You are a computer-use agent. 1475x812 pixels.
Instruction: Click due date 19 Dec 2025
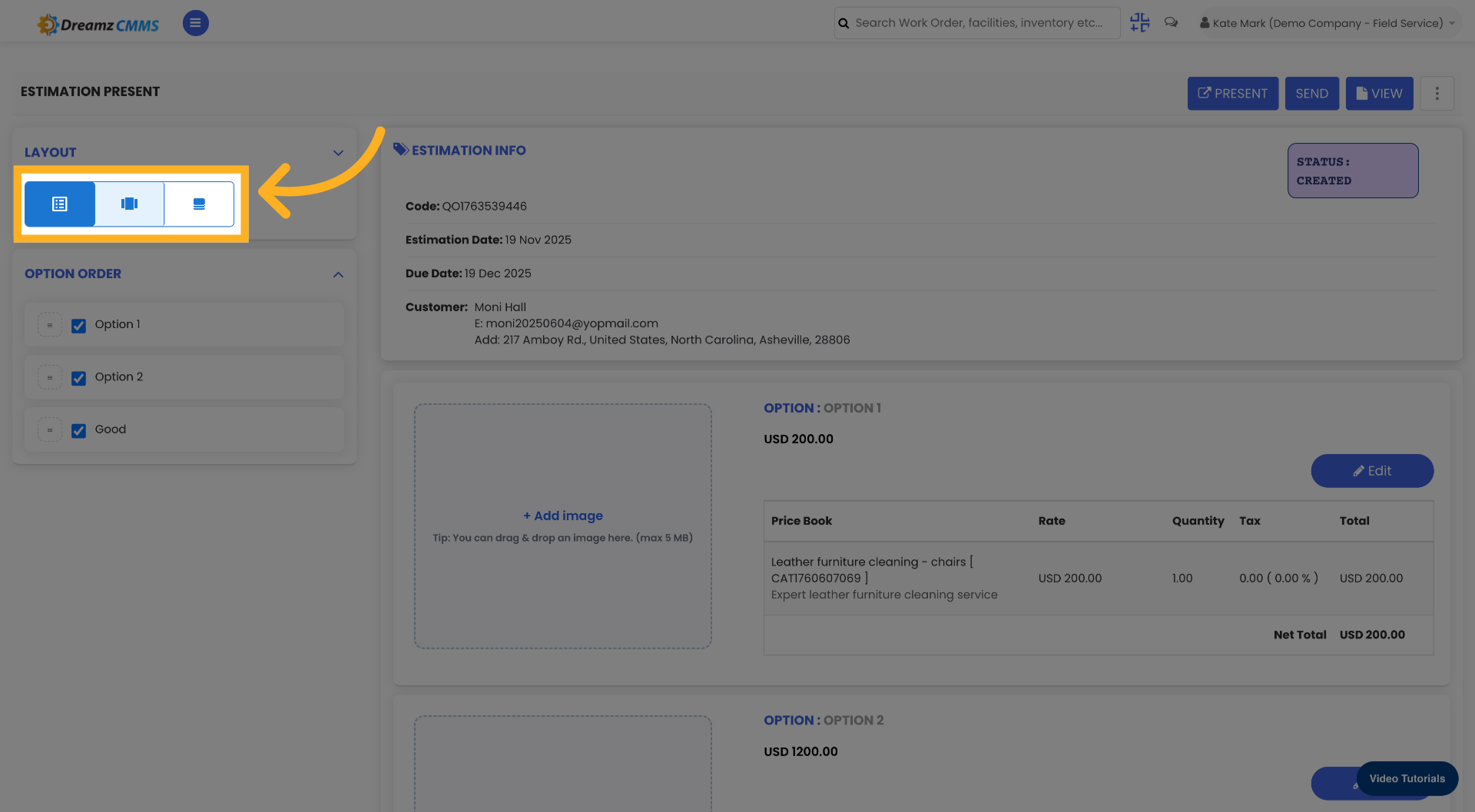coord(498,273)
